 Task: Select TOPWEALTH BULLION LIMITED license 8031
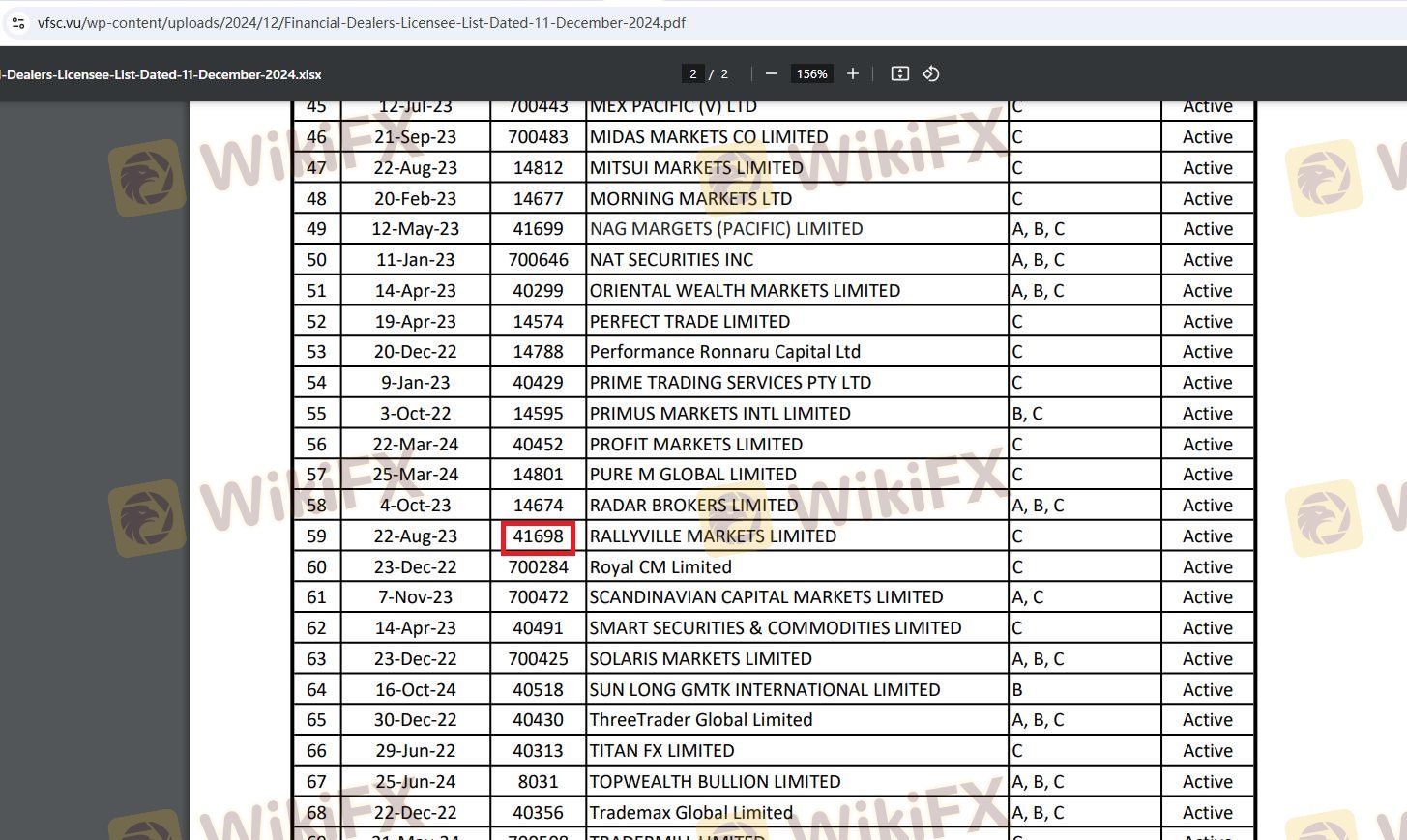pos(538,782)
